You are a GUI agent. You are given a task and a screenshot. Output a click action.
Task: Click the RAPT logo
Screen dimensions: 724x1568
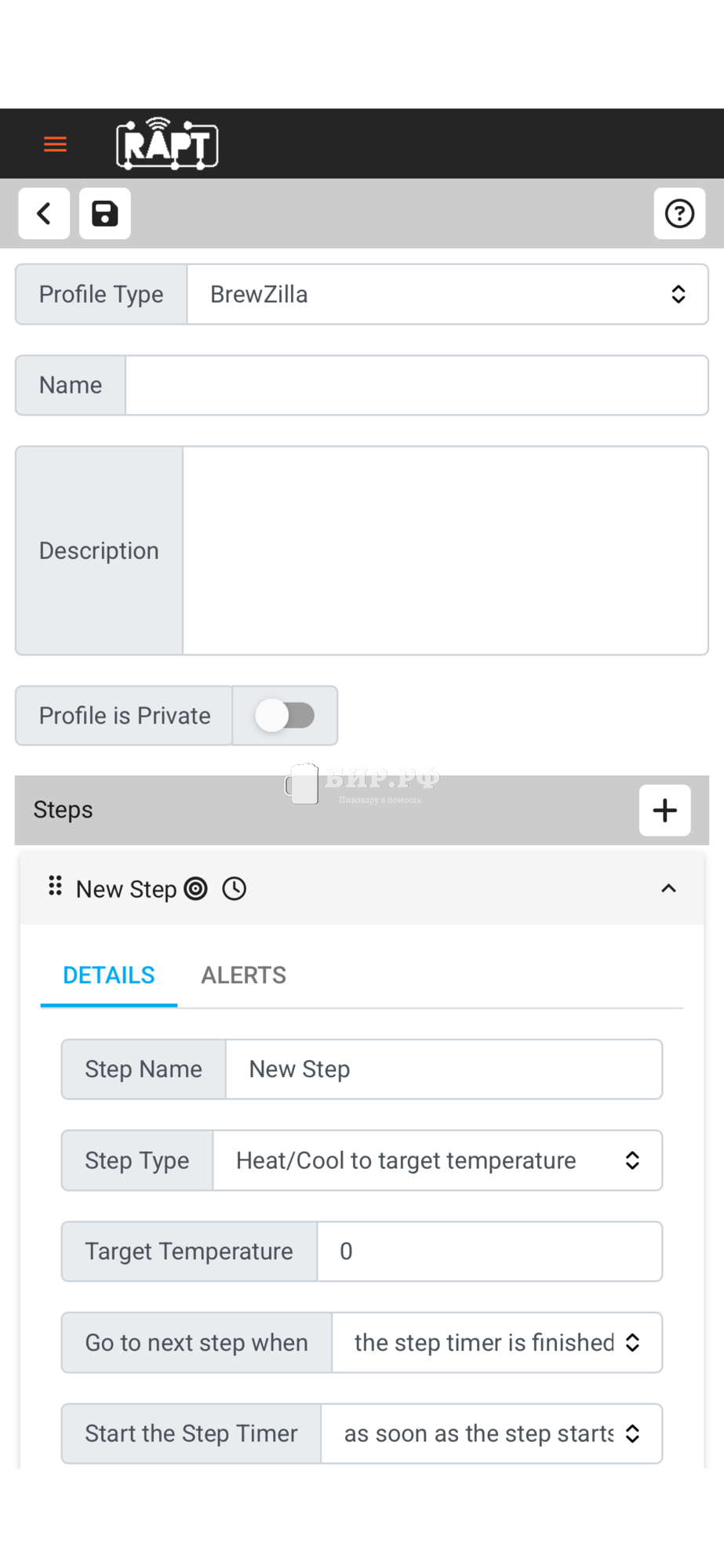coord(167,143)
